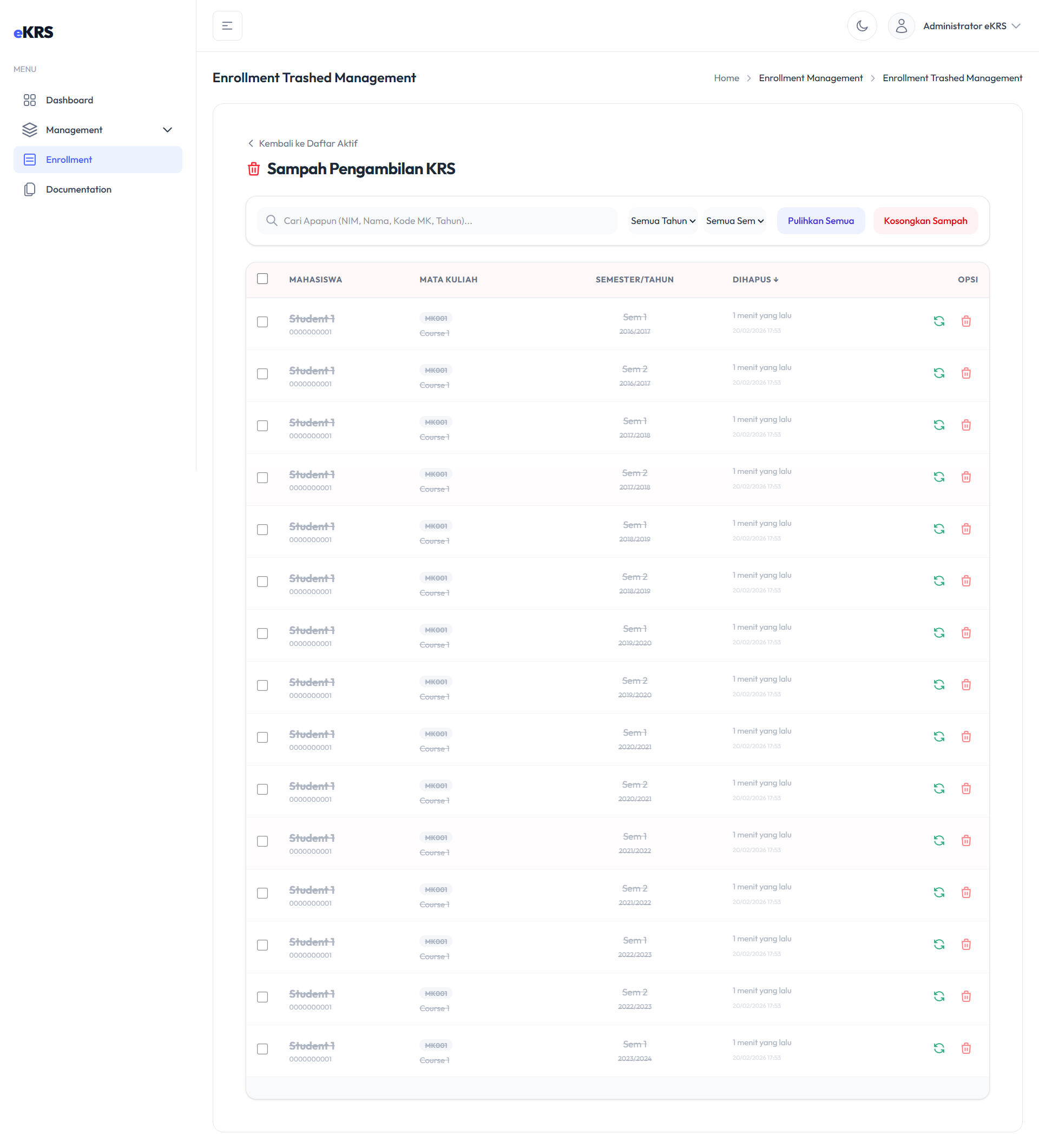
Task: Restore the Sem 1 2019/2020 enrollment
Action: (939, 632)
